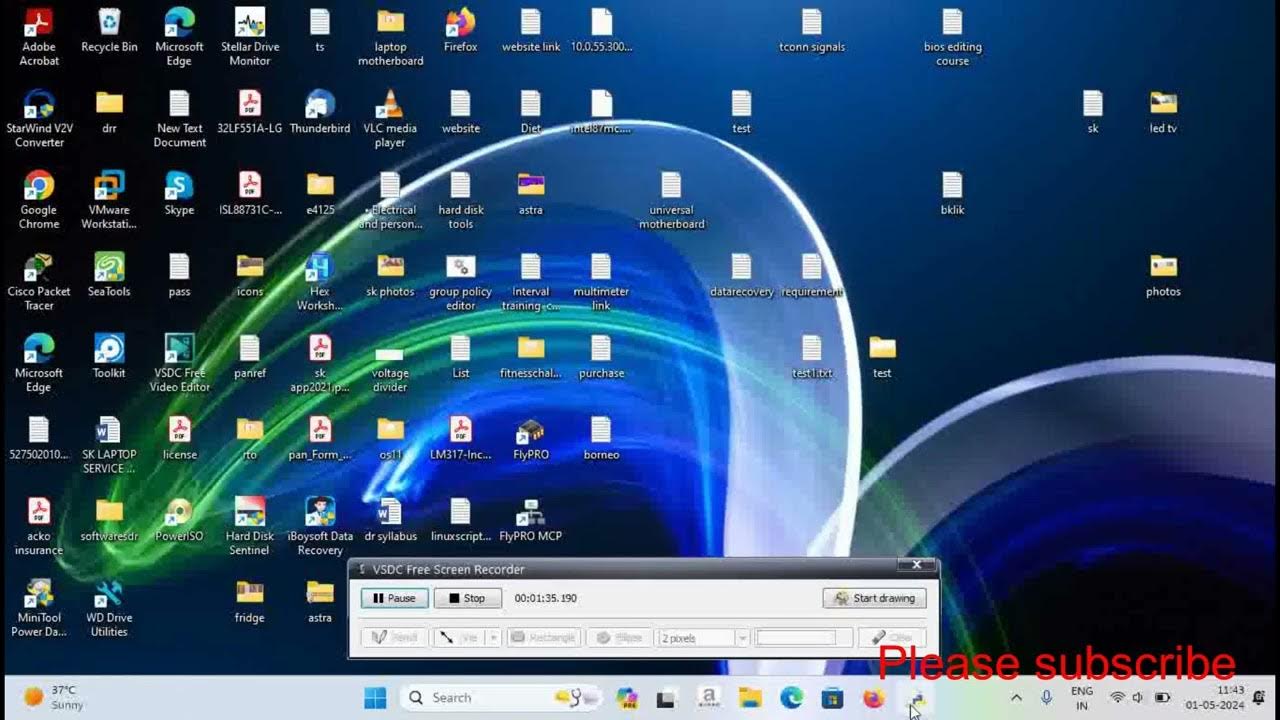The height and width of the screenshot is (720, 1280).
Task: Open Hard Disk Sentinel icon
Action: tap(249, 525)
